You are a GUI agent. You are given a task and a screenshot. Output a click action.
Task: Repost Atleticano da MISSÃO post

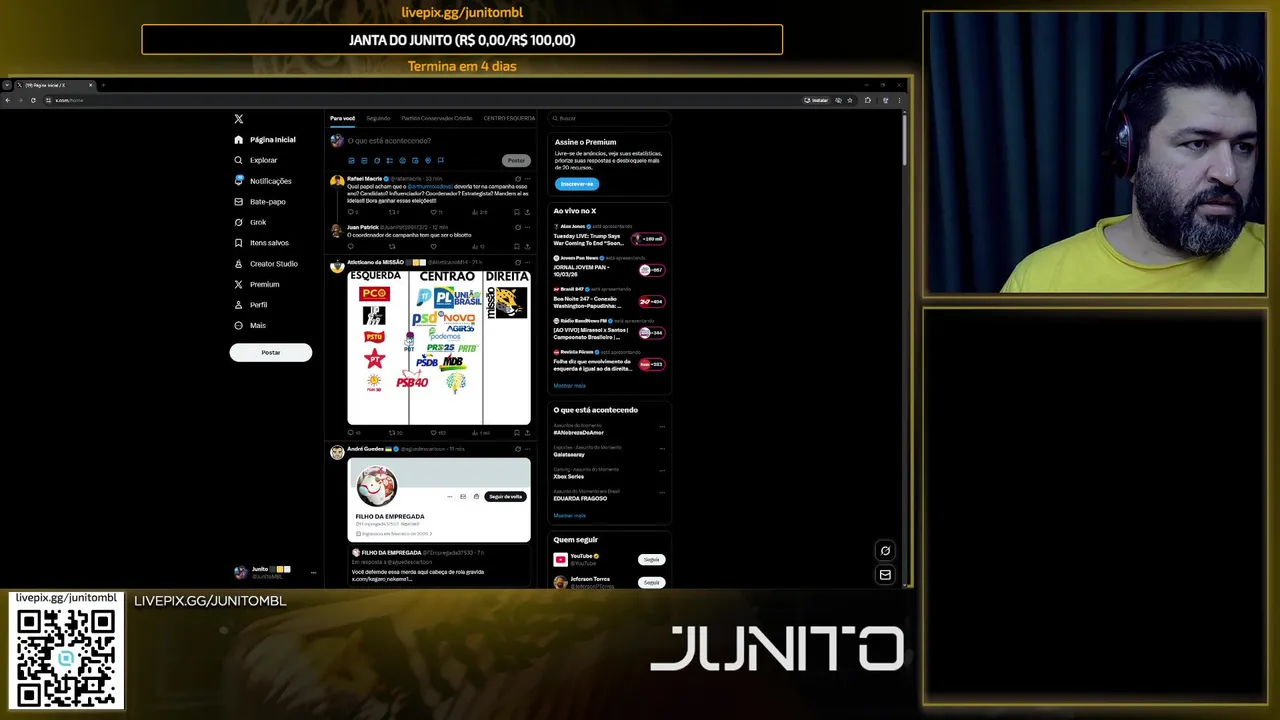click(393, 433)
